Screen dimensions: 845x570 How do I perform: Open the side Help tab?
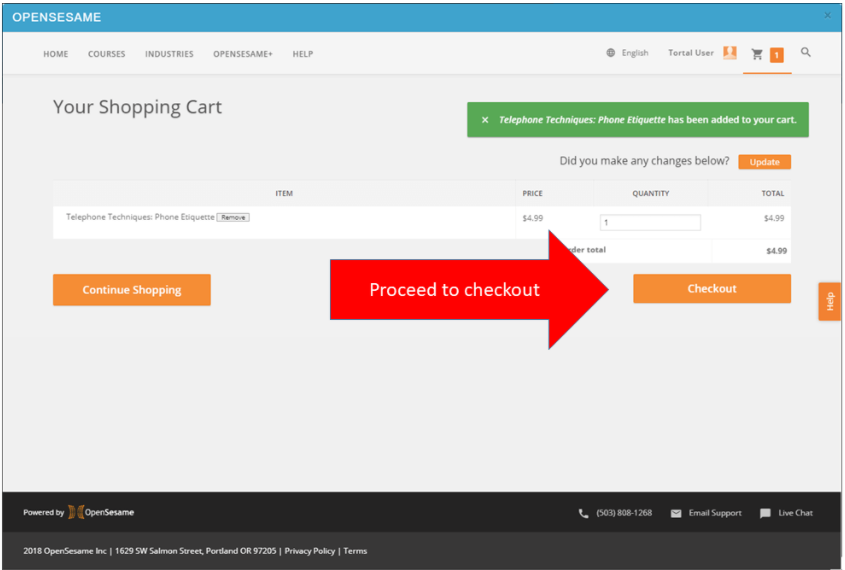(830, 301)
